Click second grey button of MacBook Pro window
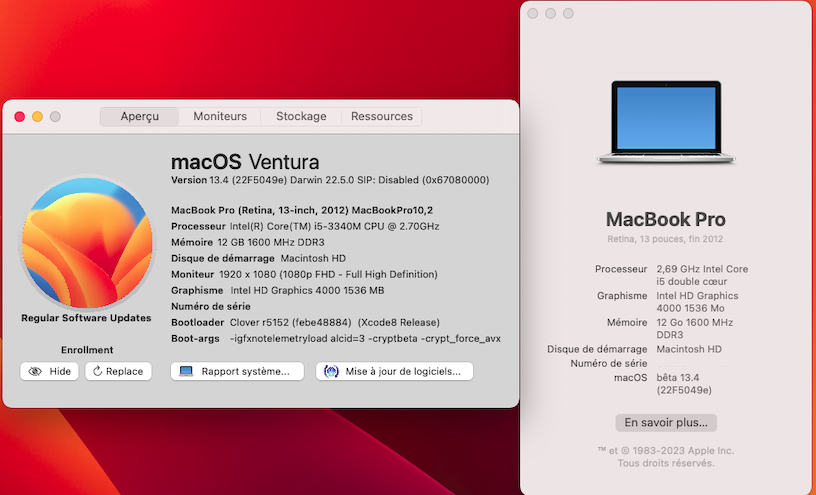 coord(551,14)
